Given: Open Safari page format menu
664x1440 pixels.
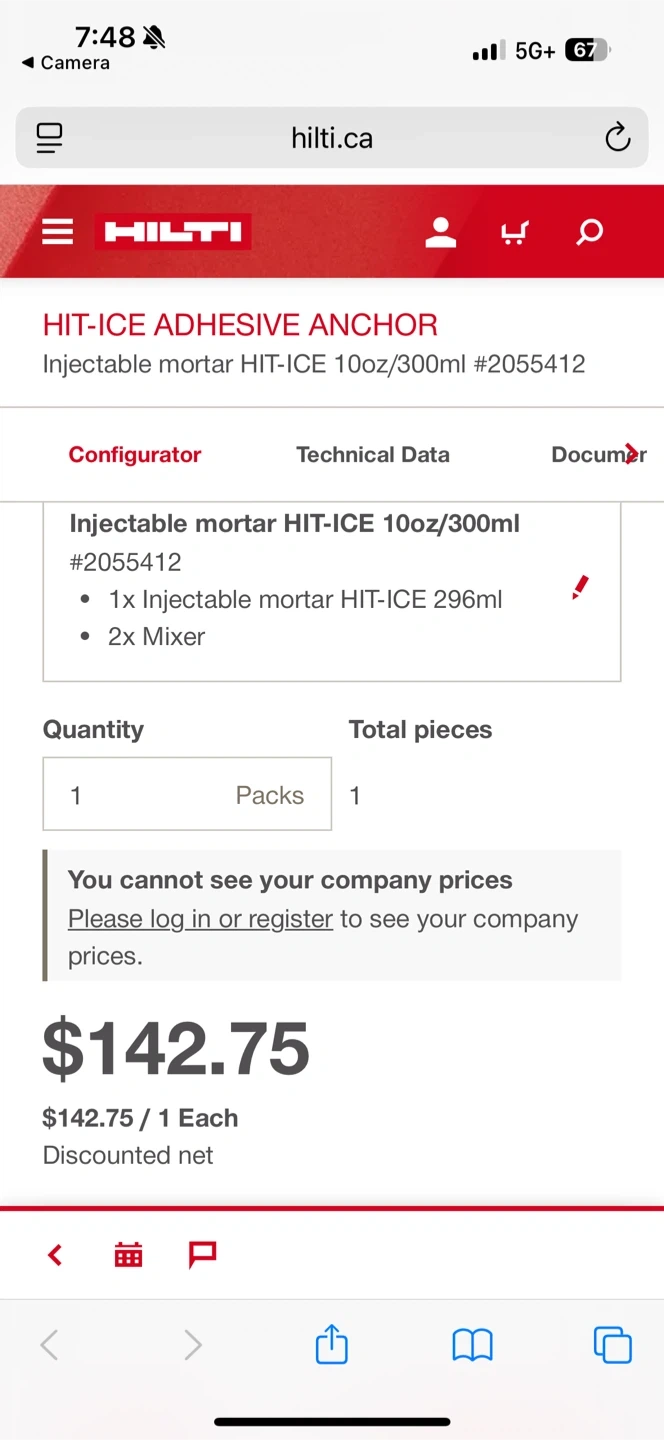Looking at the screenshot, I should pyautogui.click(x=49, y=138).
